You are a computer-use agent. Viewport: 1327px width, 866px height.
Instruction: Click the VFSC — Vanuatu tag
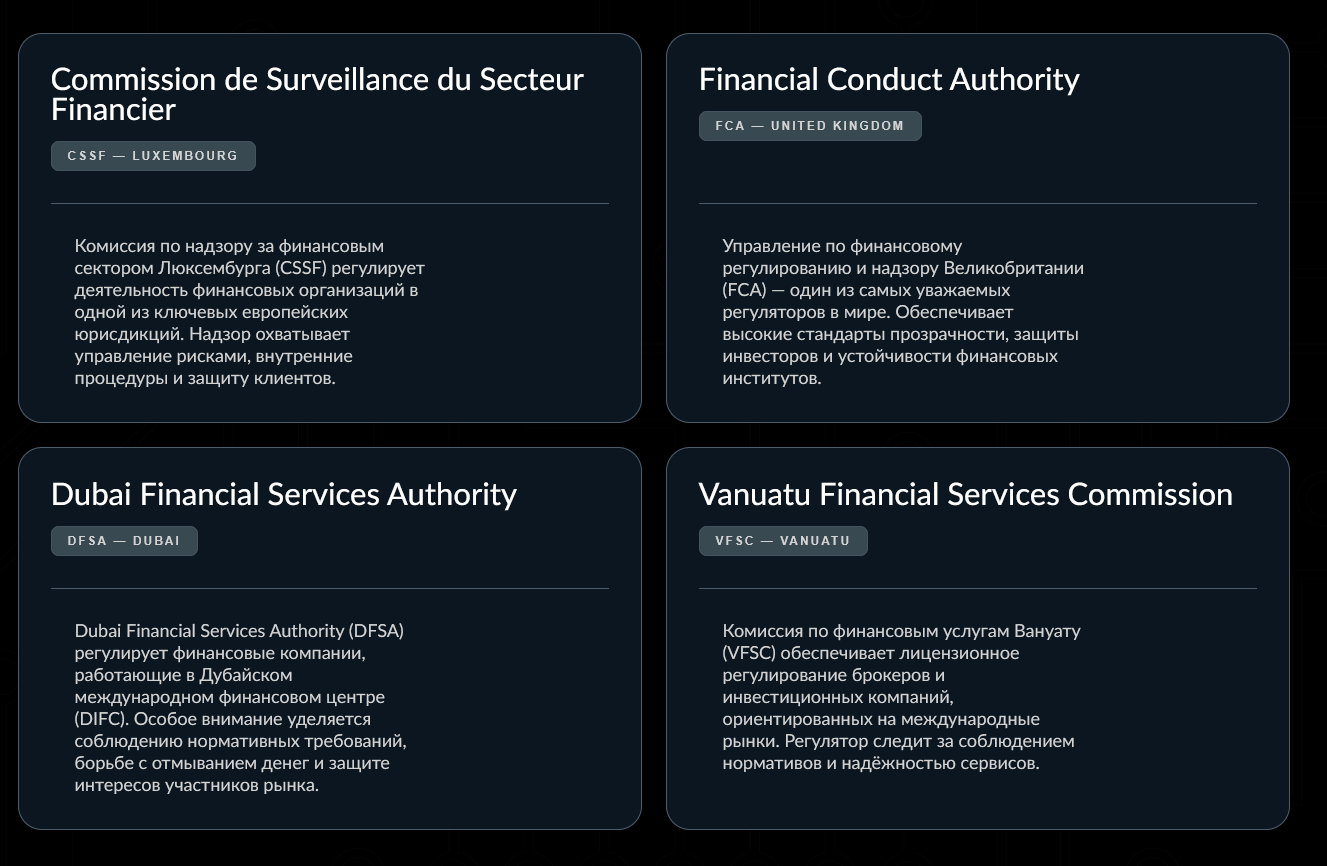782,541
